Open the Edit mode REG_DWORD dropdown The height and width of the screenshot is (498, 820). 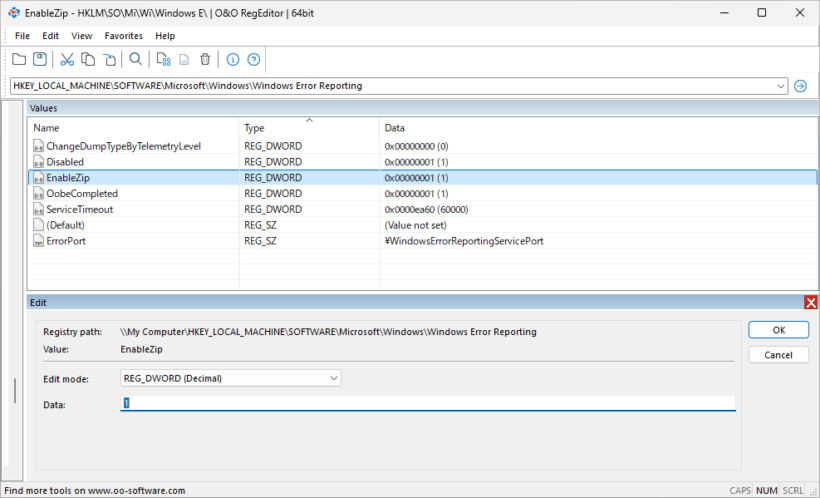[231, 378]
